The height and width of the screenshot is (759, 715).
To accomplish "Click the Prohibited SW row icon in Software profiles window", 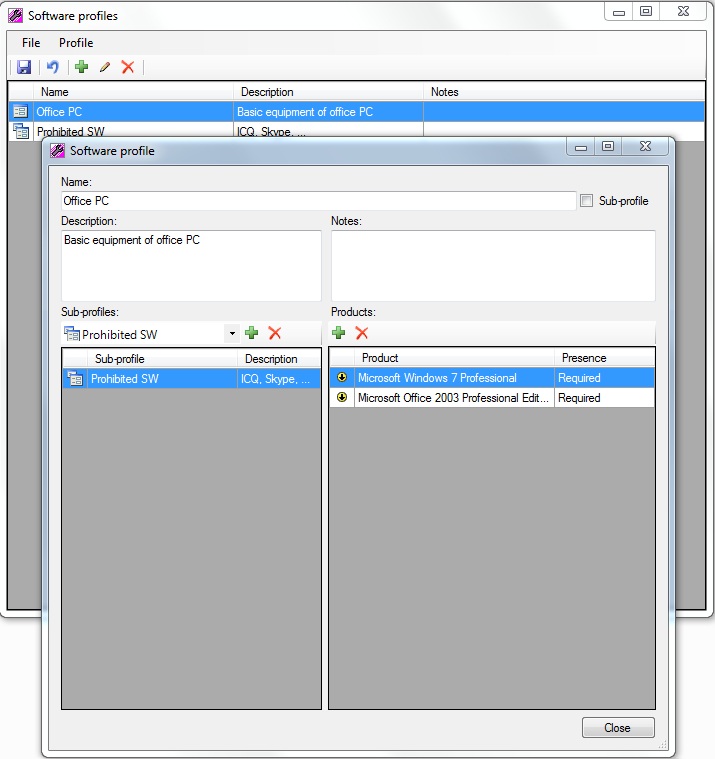I will [21, 131].
